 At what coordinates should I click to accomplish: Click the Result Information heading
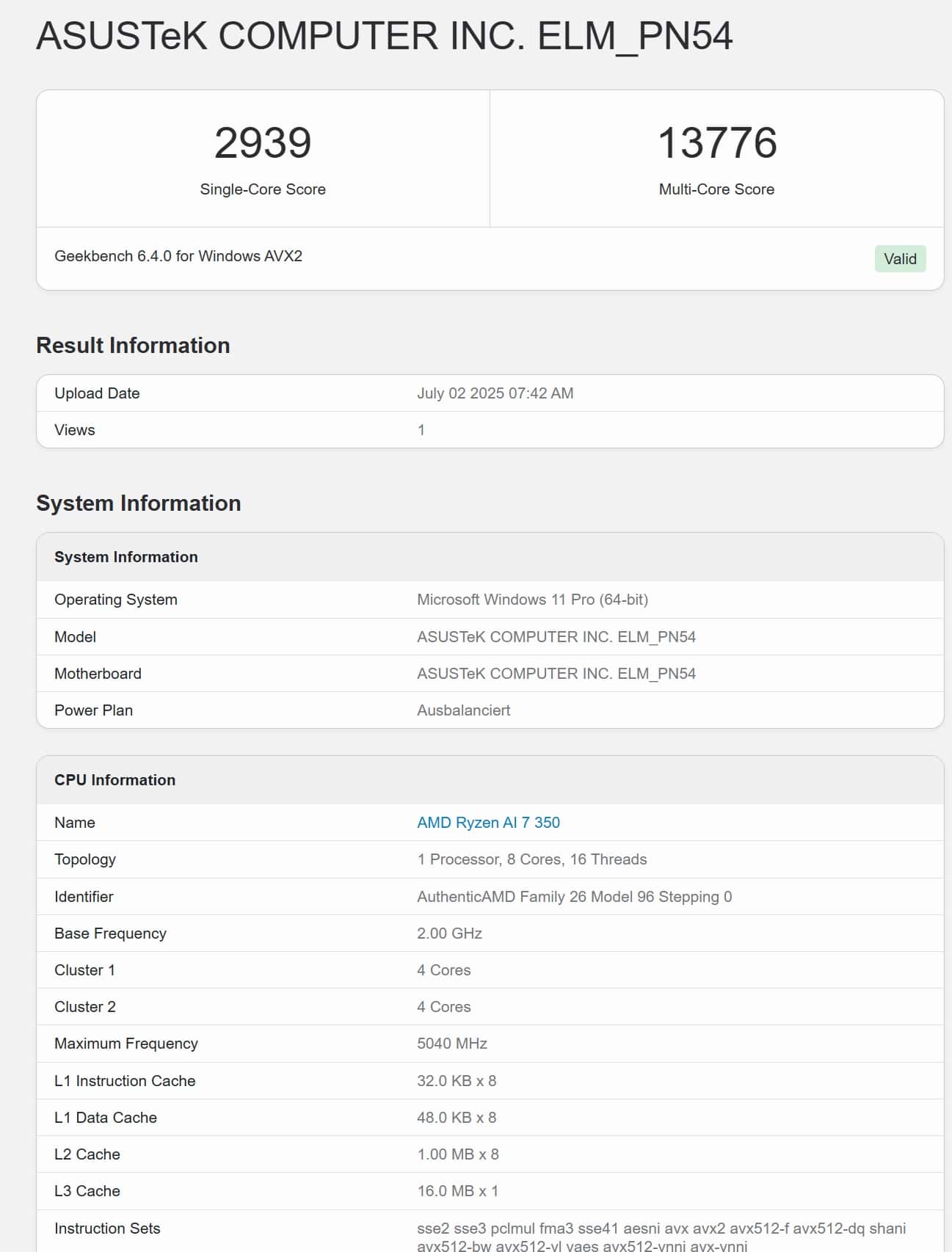pos(133,345)
